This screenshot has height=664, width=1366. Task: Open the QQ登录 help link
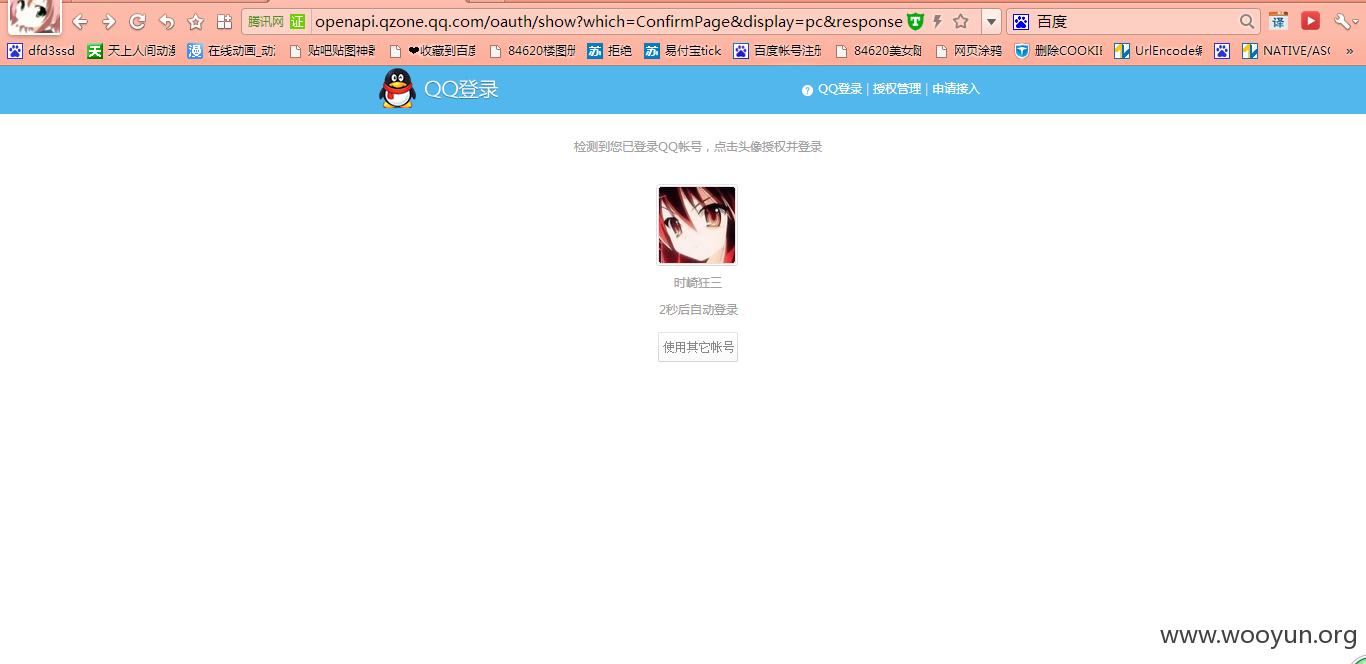coord(840,89)
